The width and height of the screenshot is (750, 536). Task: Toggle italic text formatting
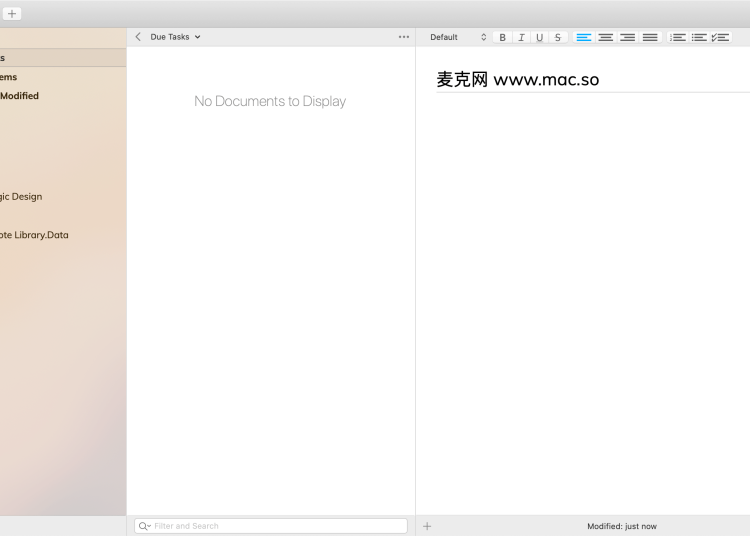(x=521, y=37)
